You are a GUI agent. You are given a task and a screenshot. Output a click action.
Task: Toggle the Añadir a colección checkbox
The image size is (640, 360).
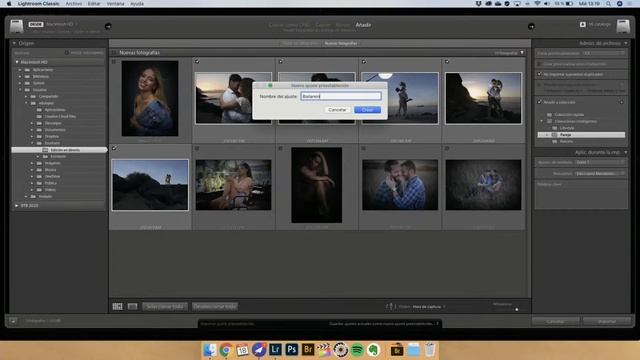pos(539,102)
